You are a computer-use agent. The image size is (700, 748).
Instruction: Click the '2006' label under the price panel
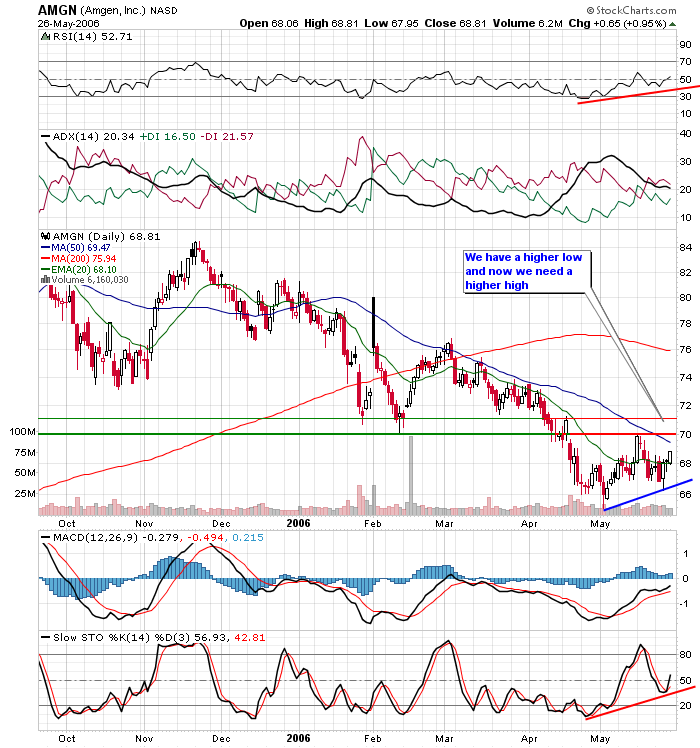pos(298,523)
